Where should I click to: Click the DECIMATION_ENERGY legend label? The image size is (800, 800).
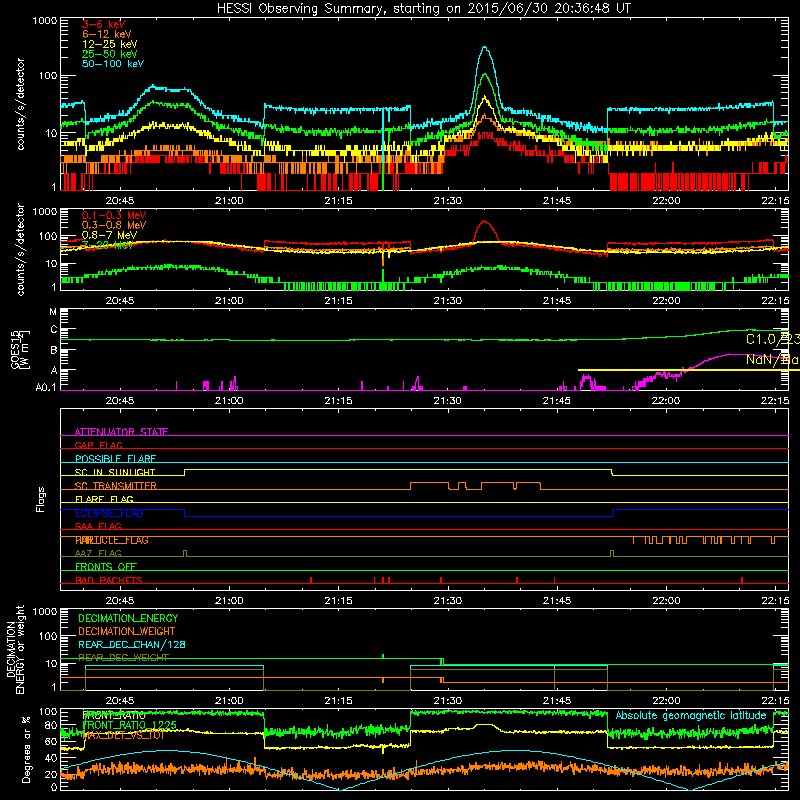pyautogui.click(x=128, y=618)
